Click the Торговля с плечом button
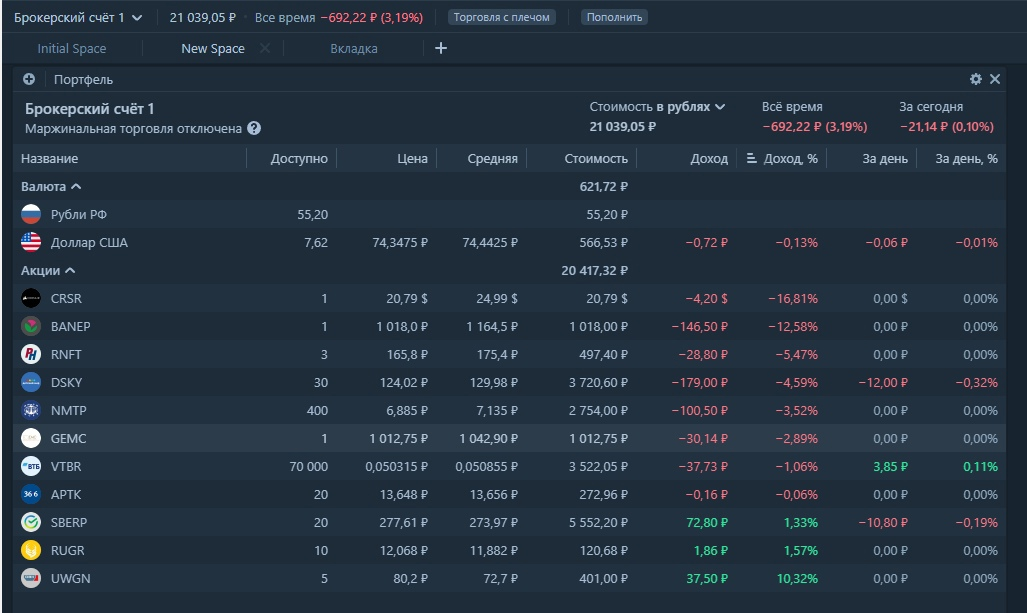The image size is (1027, 613). click(501, 17)
